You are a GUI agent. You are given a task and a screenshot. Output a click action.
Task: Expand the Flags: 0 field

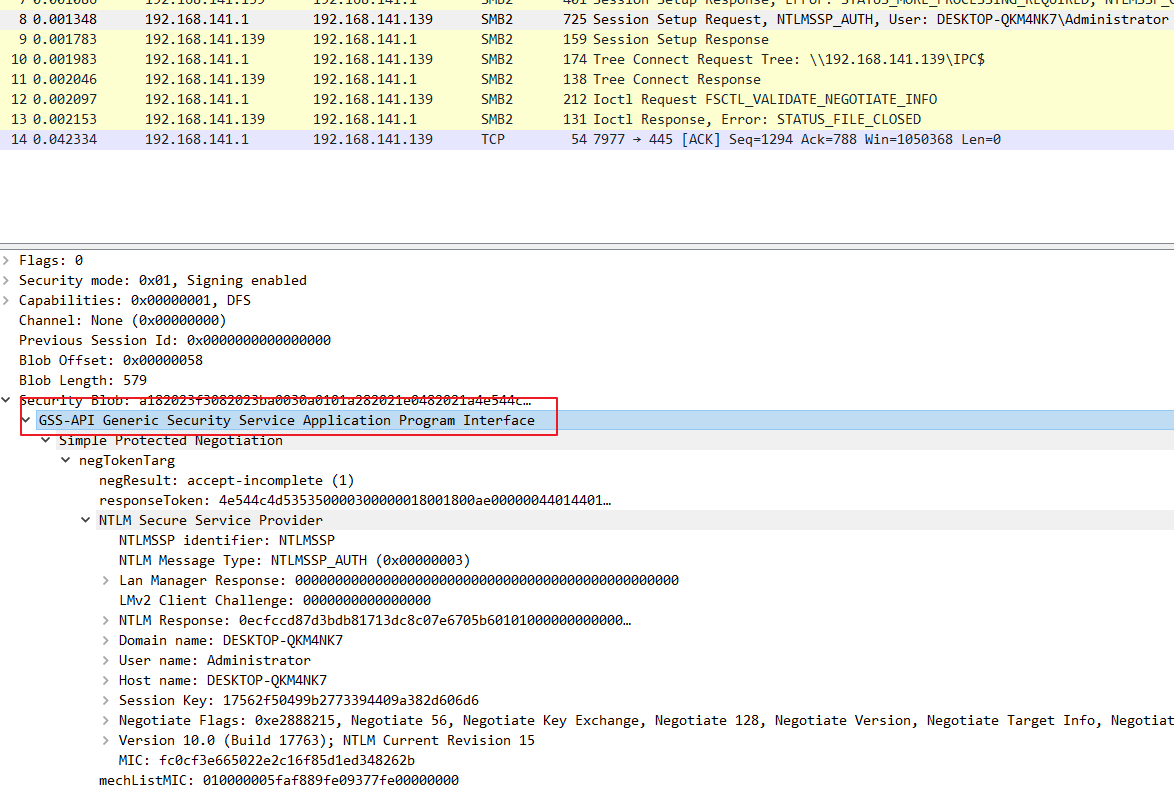coord(6,261)
